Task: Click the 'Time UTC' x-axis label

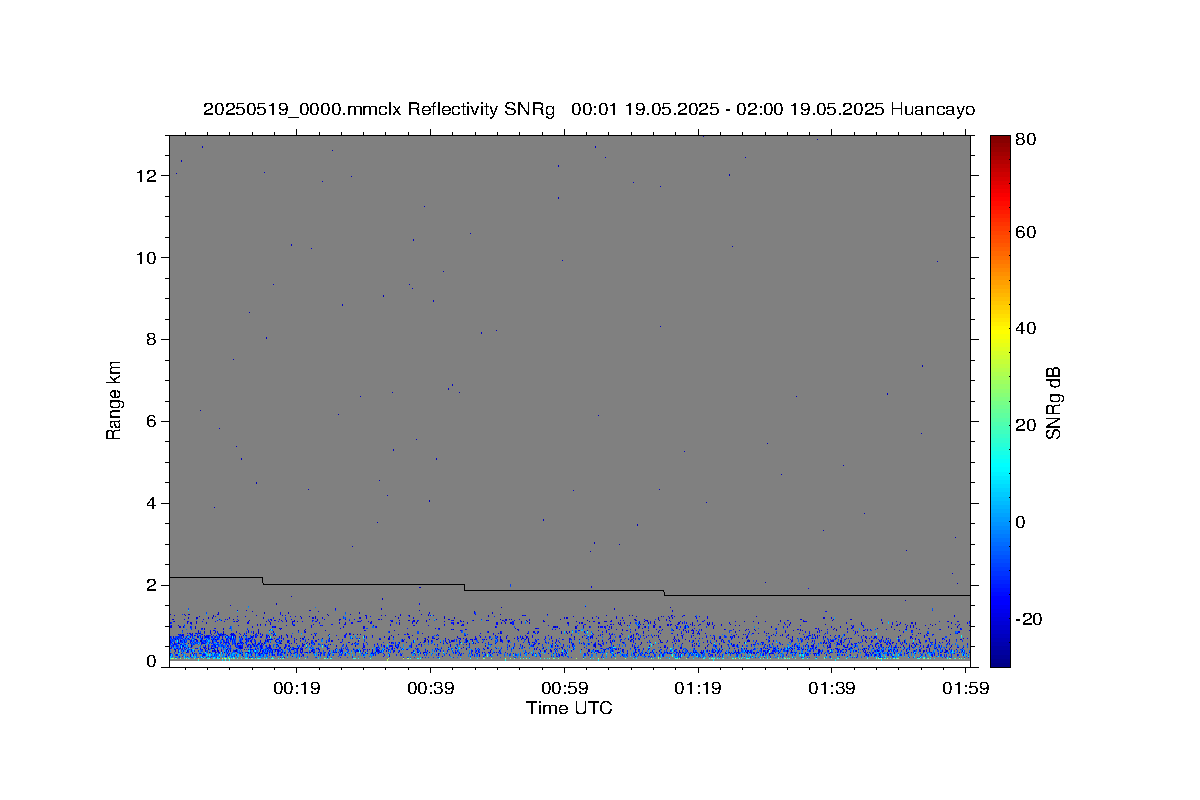Action: pos(569,708)
